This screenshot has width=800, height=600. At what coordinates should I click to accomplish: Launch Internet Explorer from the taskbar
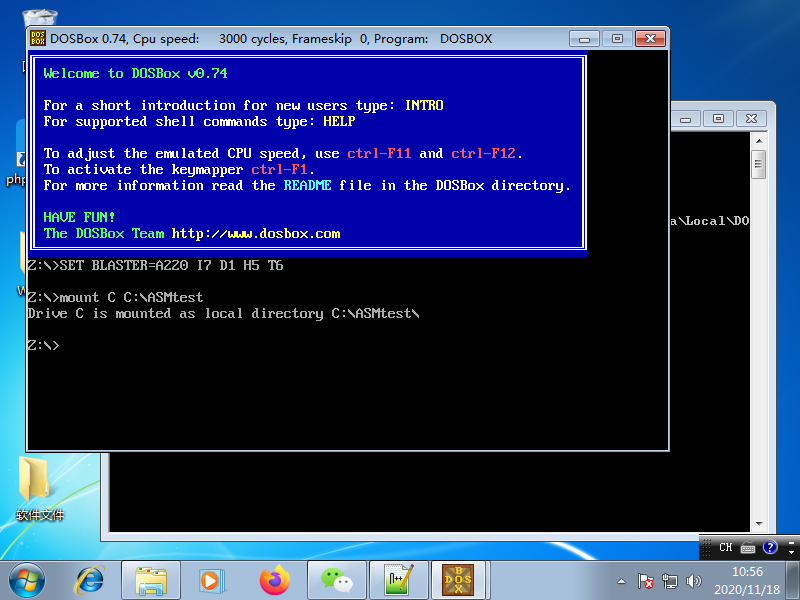click(x=90, y=581)
